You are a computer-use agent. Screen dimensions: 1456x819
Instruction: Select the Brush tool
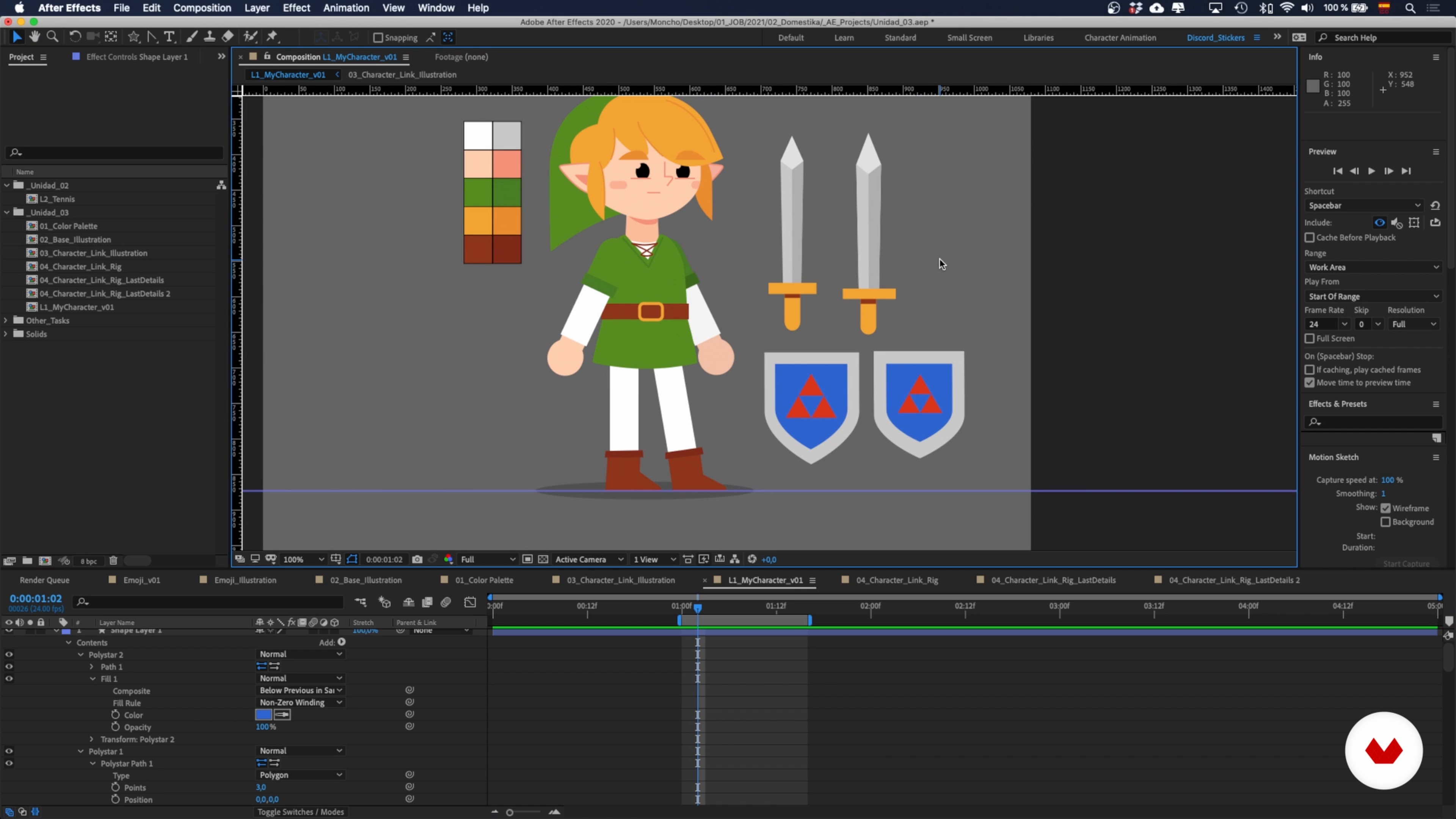(191, 37)
